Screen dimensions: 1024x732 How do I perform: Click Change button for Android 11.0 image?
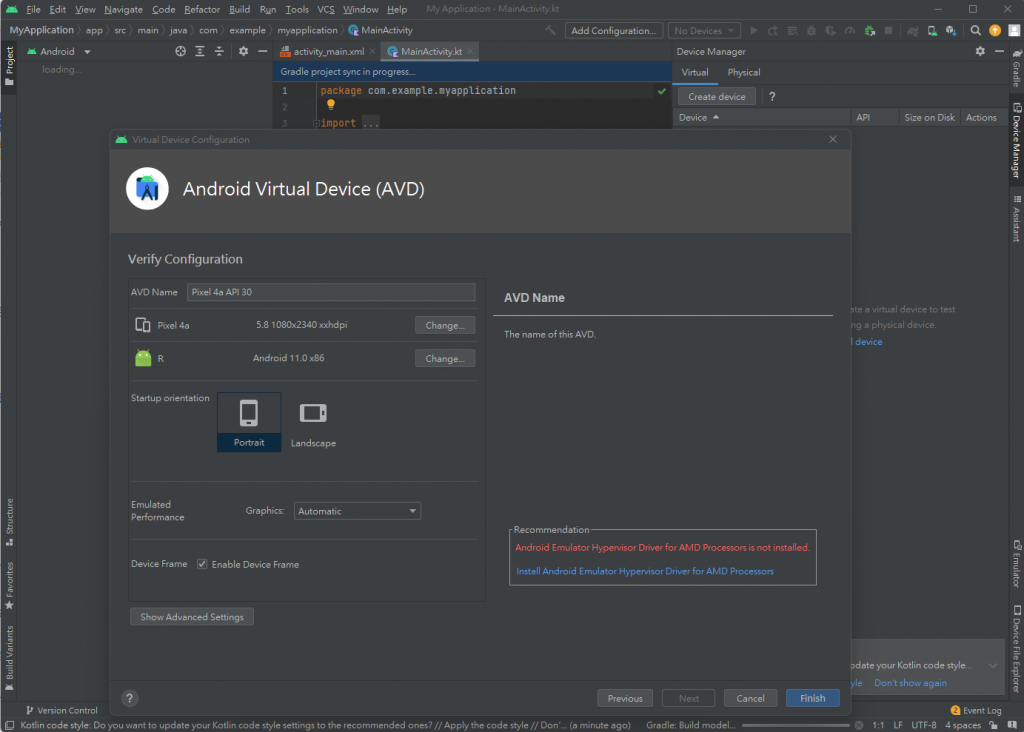(x=445, y=358)
